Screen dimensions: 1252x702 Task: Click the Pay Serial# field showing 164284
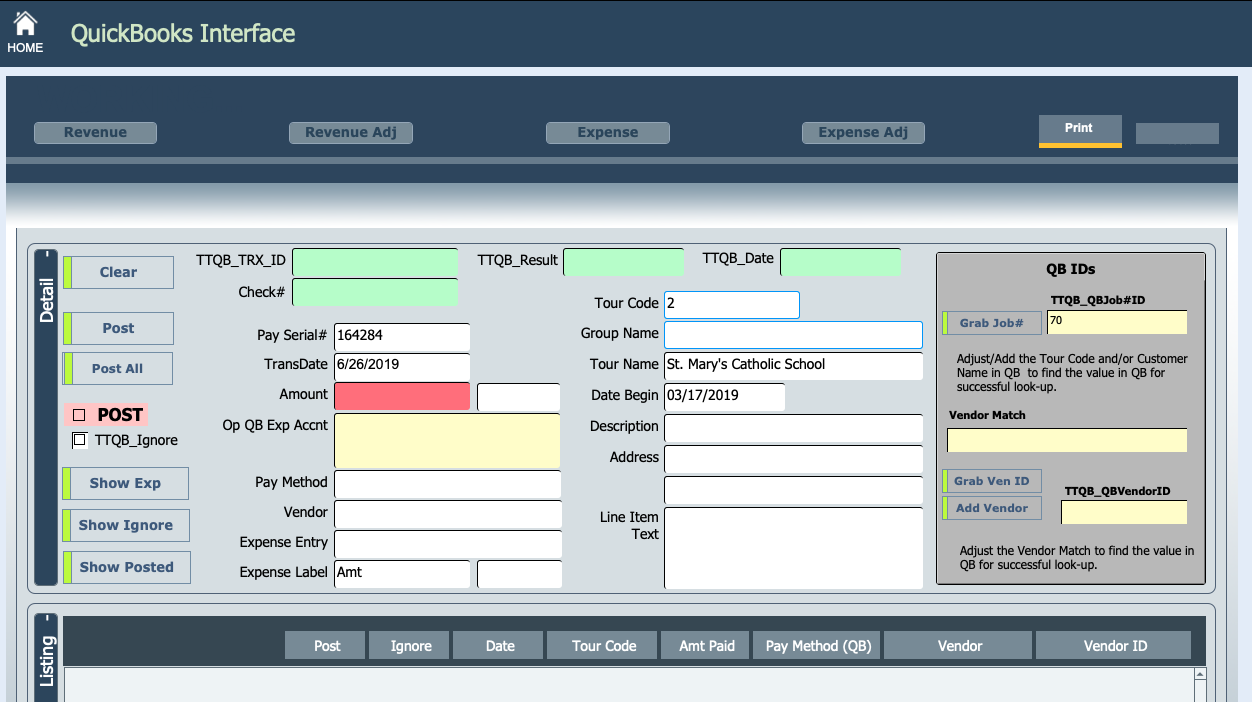pos(402,337)
